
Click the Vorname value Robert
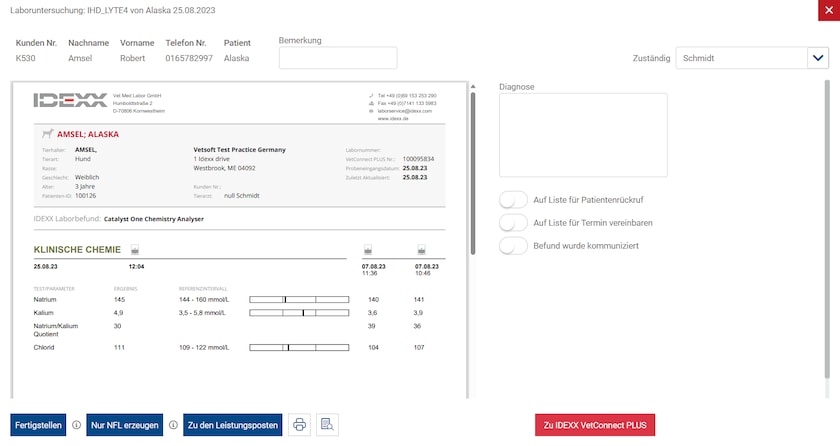[132, 58]
